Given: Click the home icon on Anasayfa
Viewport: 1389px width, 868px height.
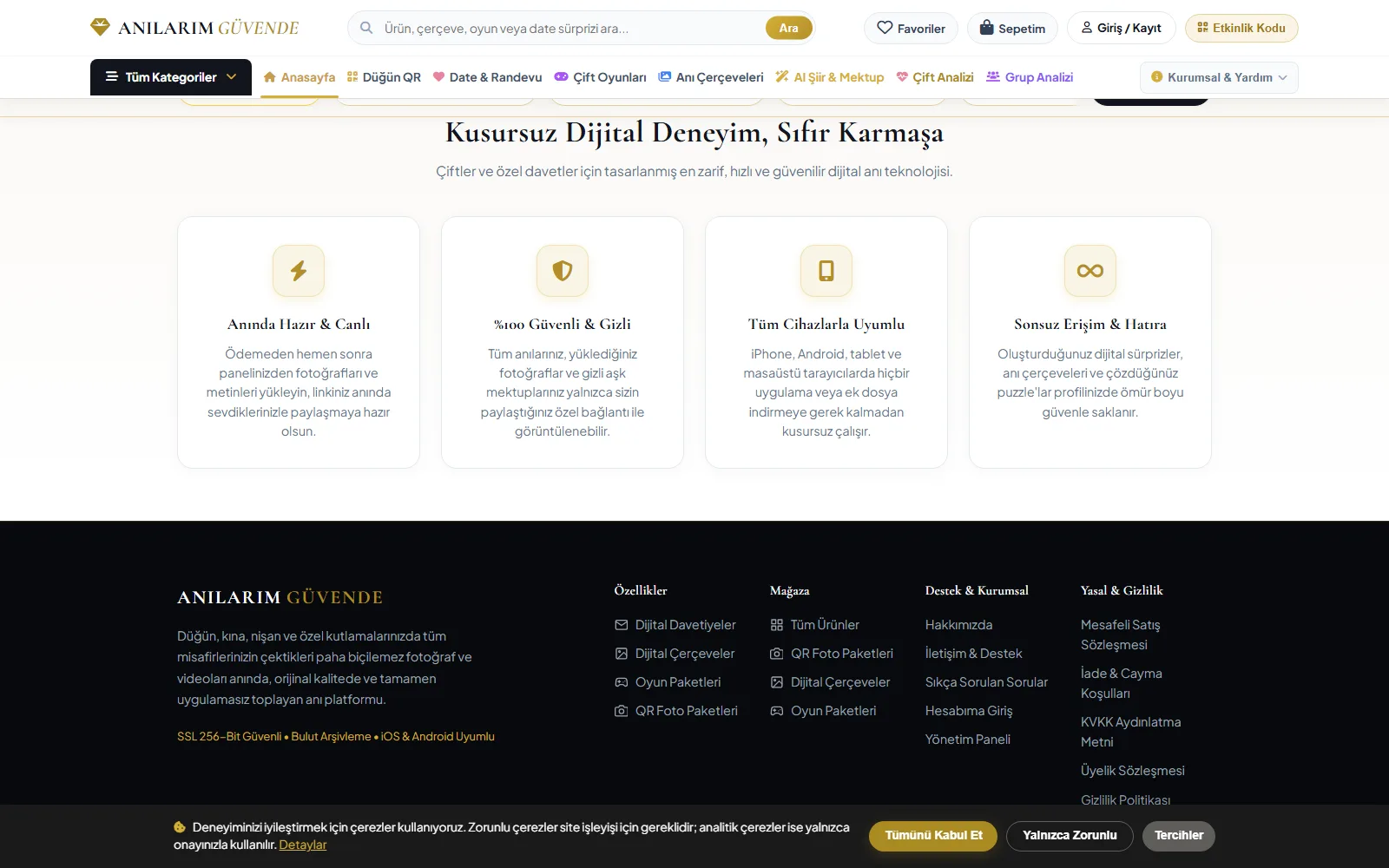Looking at the screenshot, I should click(x=270, y=77).
